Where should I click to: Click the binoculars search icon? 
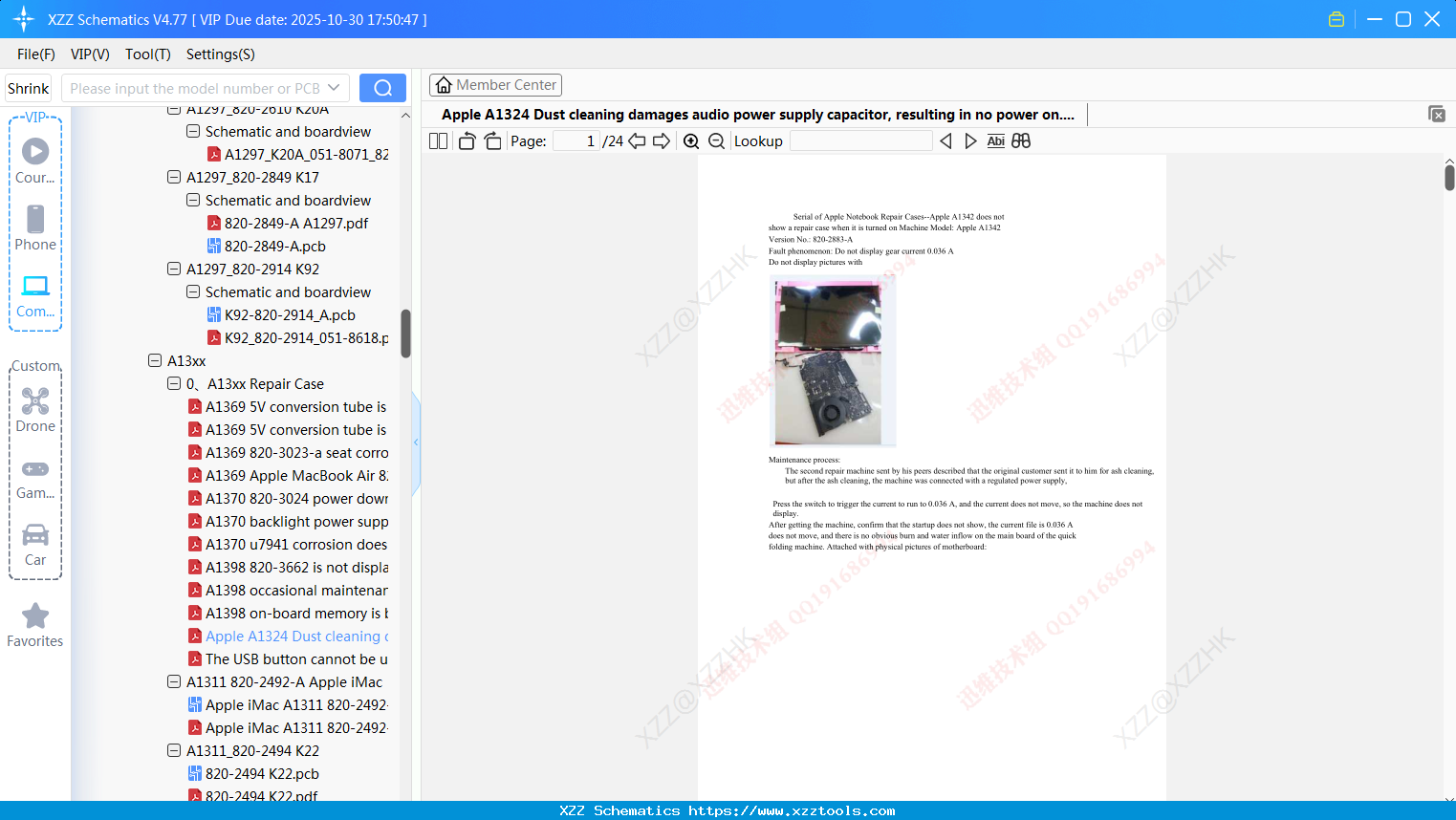(1021, 141)
